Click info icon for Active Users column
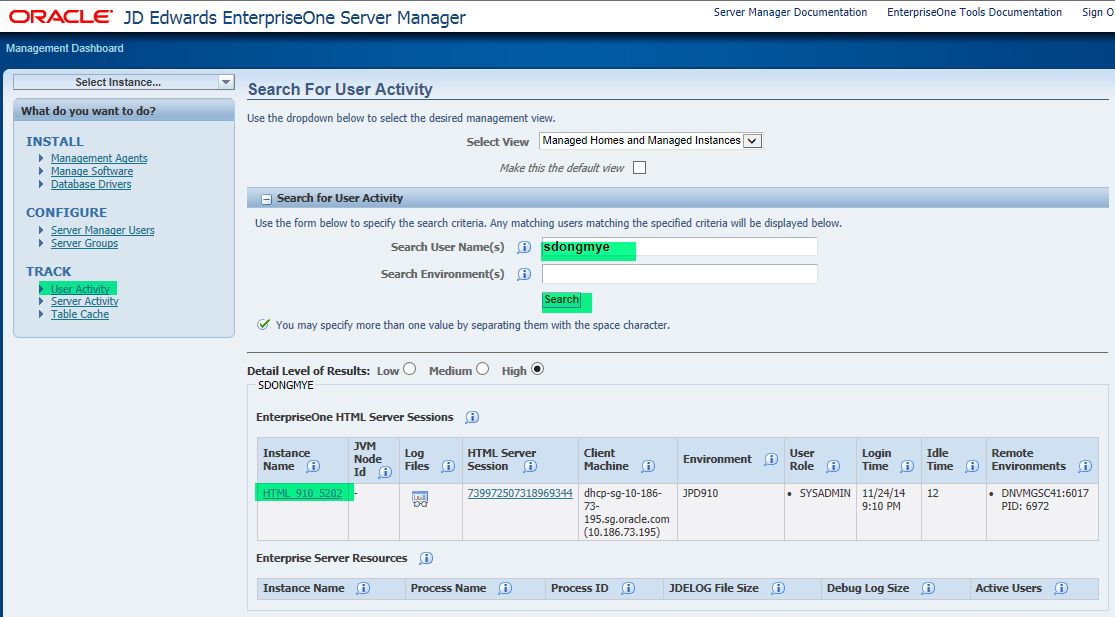Viewport: 1115px width, 617px height. [1061, 589]
